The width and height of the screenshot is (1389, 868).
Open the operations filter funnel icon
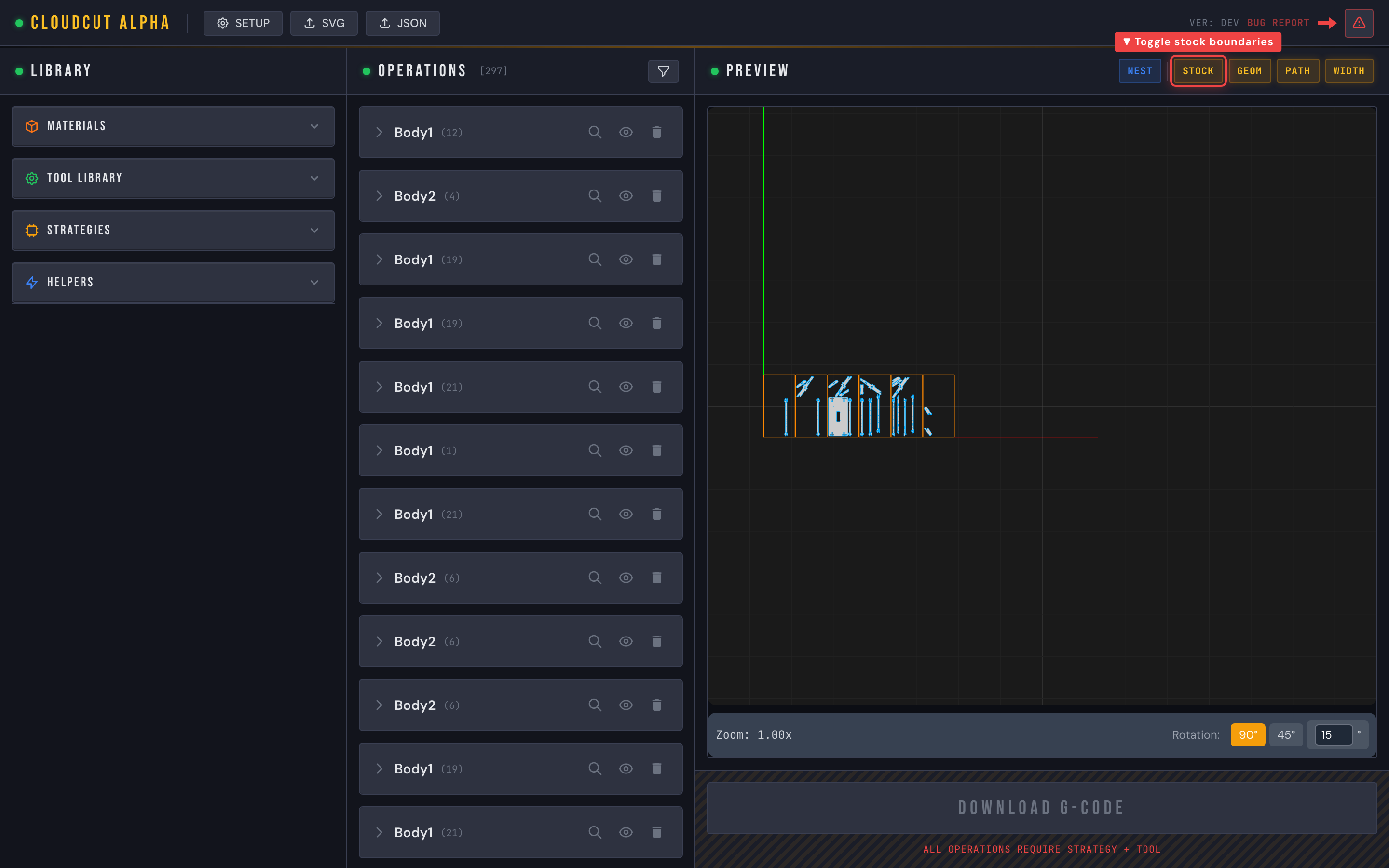tap(663, 71)
